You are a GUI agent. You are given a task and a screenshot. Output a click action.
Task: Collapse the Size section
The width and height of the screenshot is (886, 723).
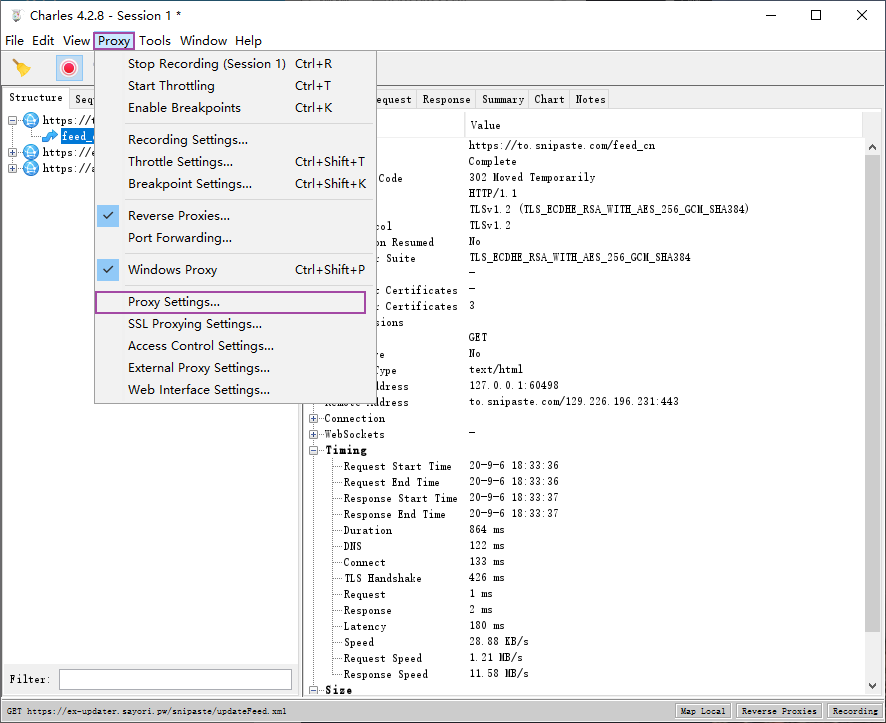314,690
